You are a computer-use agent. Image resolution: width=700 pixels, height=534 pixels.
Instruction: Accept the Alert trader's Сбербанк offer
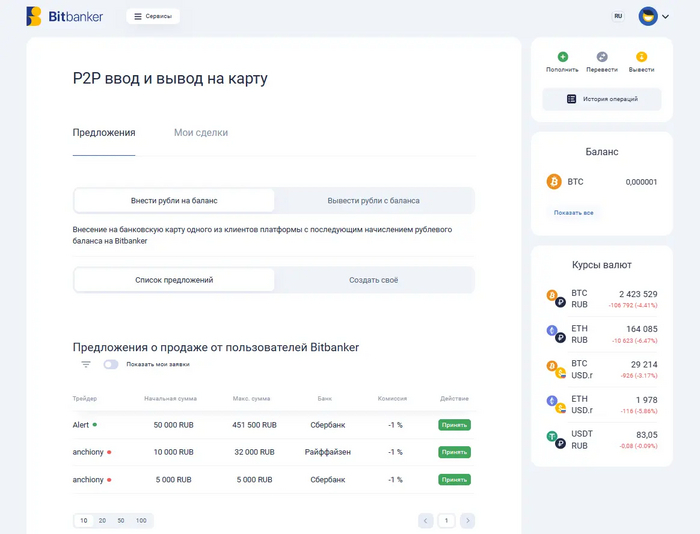(x=454, y=425)
